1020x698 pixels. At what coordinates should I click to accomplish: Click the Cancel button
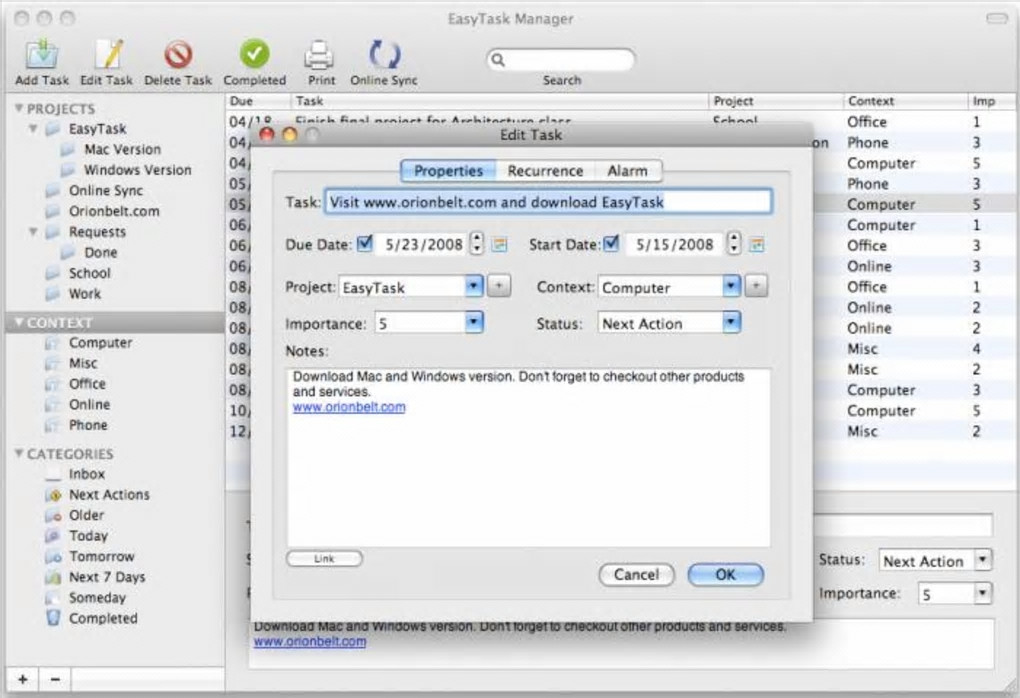(636, 574)
